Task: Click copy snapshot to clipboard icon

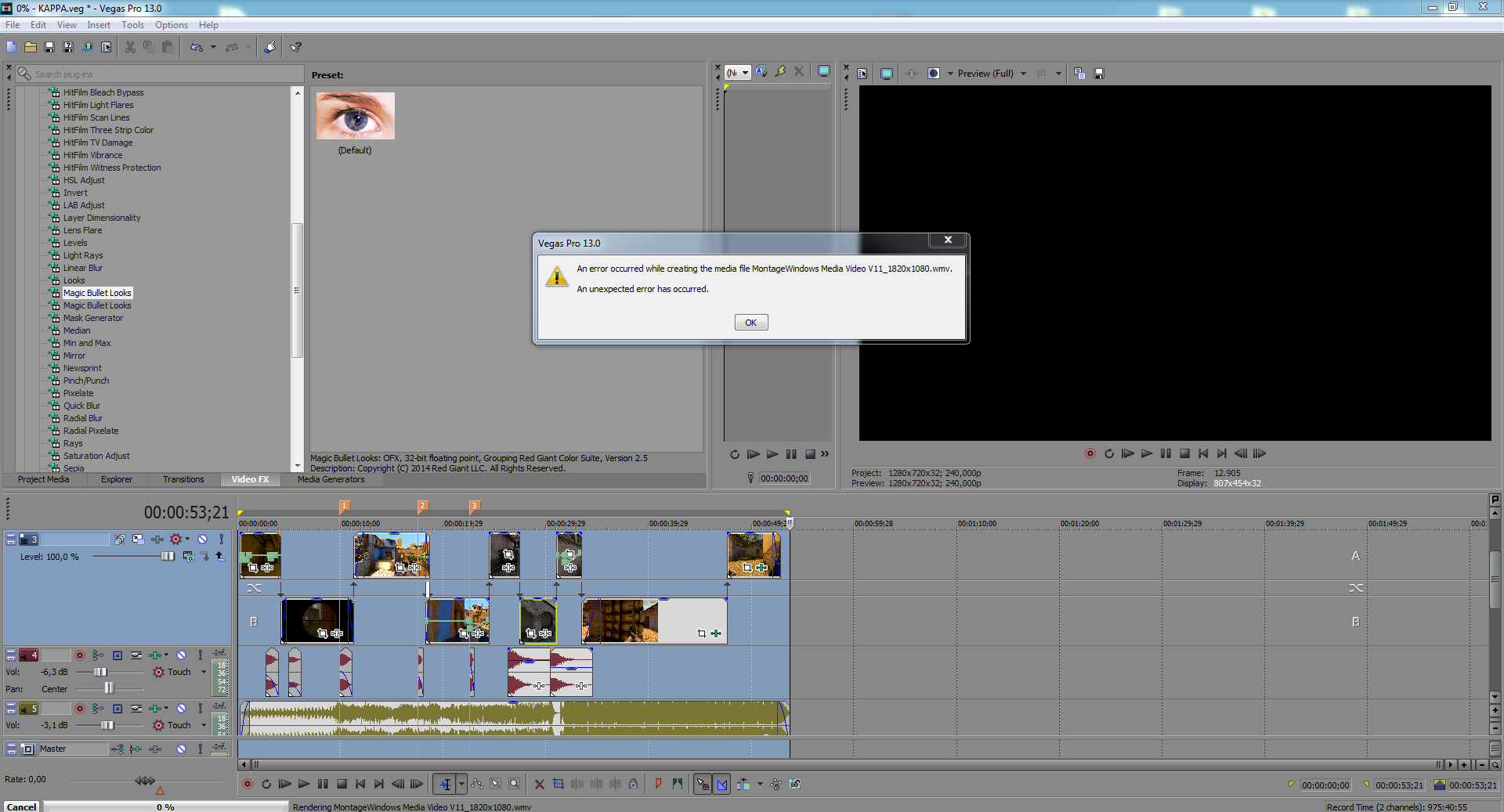Action: coord(1079,74)
